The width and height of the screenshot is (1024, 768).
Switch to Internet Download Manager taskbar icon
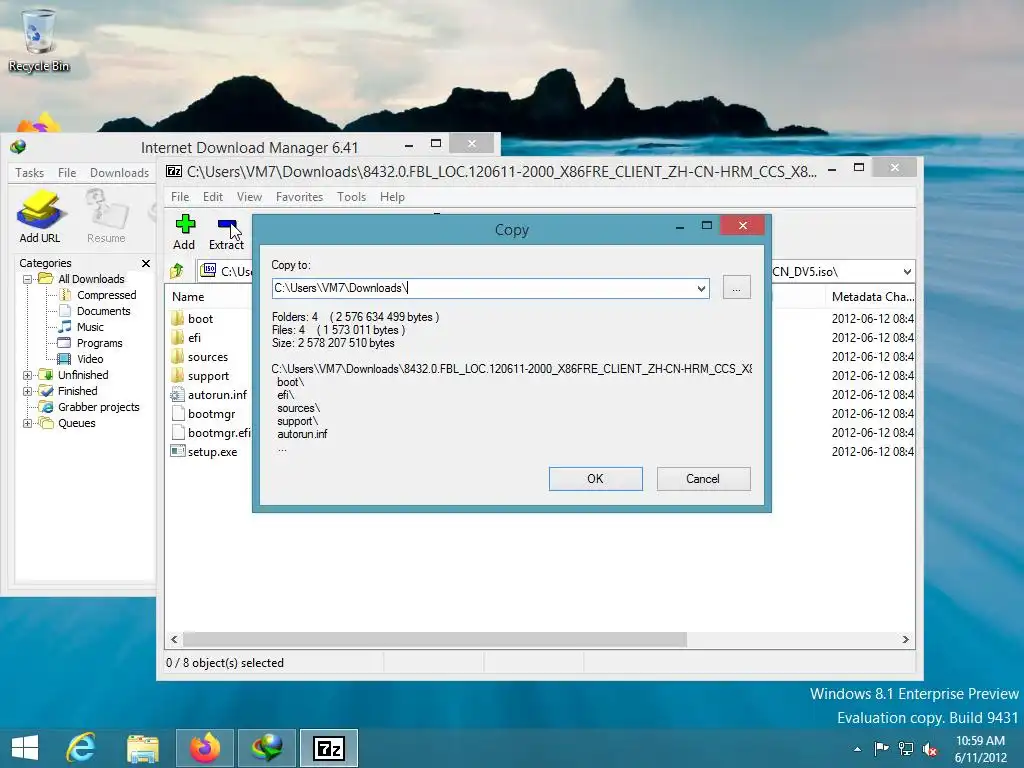coord(267,748)
